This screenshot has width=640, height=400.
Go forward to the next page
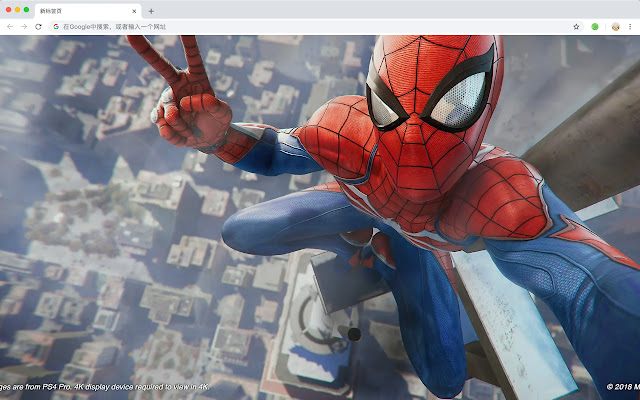24,27
